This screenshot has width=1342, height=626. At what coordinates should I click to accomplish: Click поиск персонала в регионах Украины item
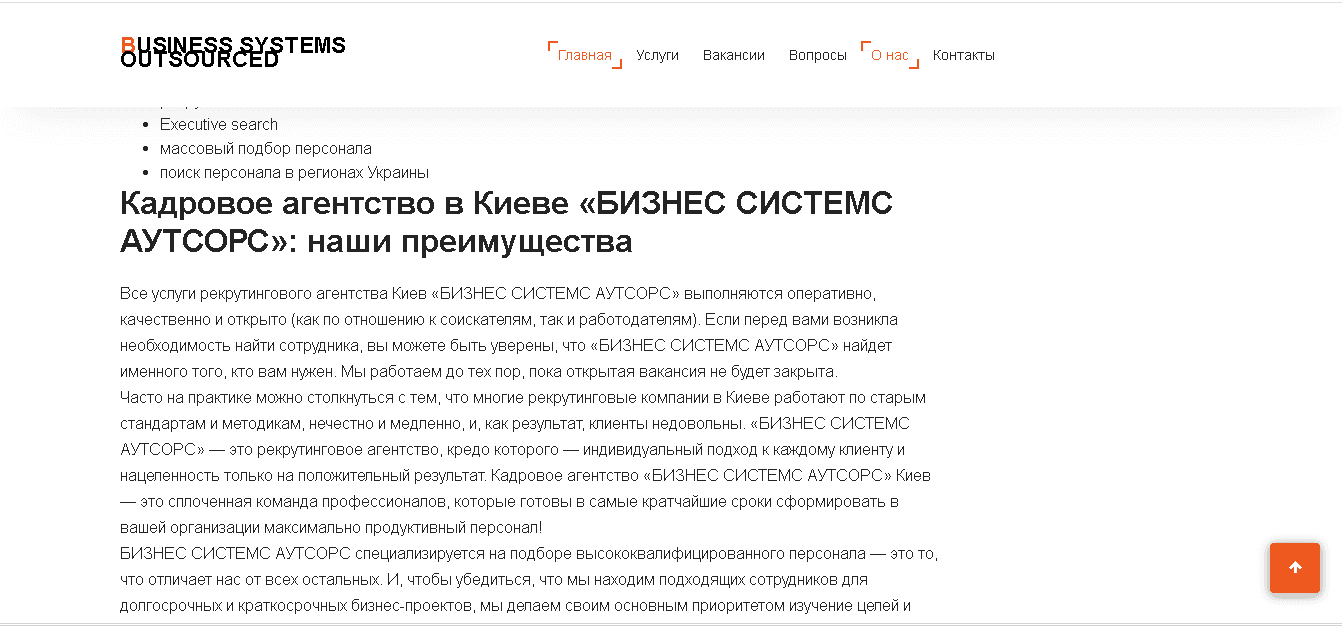(294, 172)
